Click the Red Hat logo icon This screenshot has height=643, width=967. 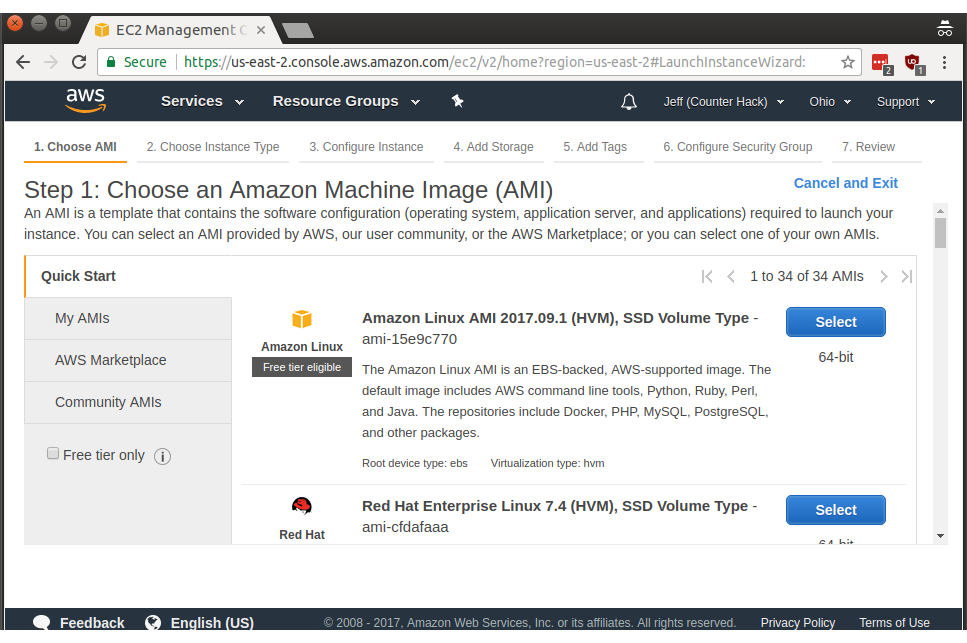coord(302,506)
